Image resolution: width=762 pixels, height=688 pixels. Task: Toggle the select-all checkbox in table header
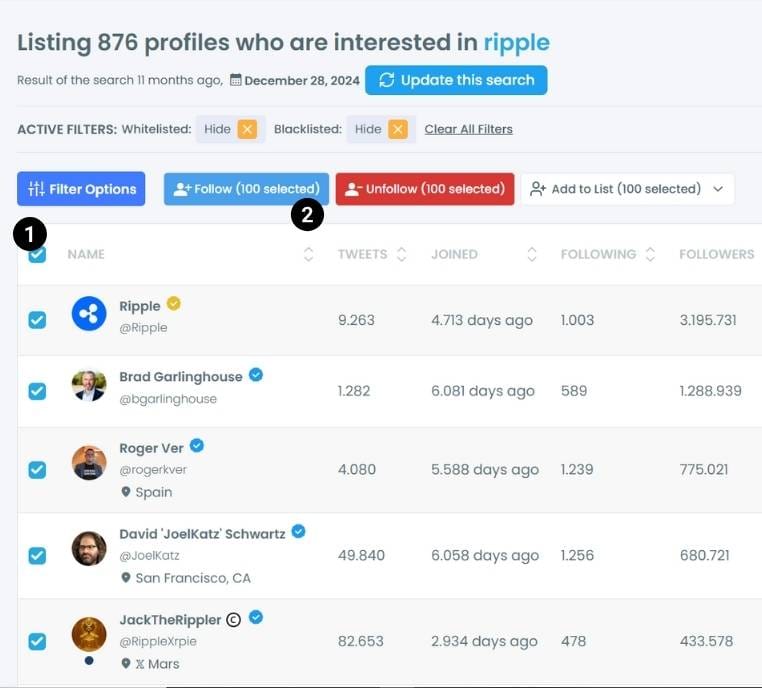click(x=38, y=255)
